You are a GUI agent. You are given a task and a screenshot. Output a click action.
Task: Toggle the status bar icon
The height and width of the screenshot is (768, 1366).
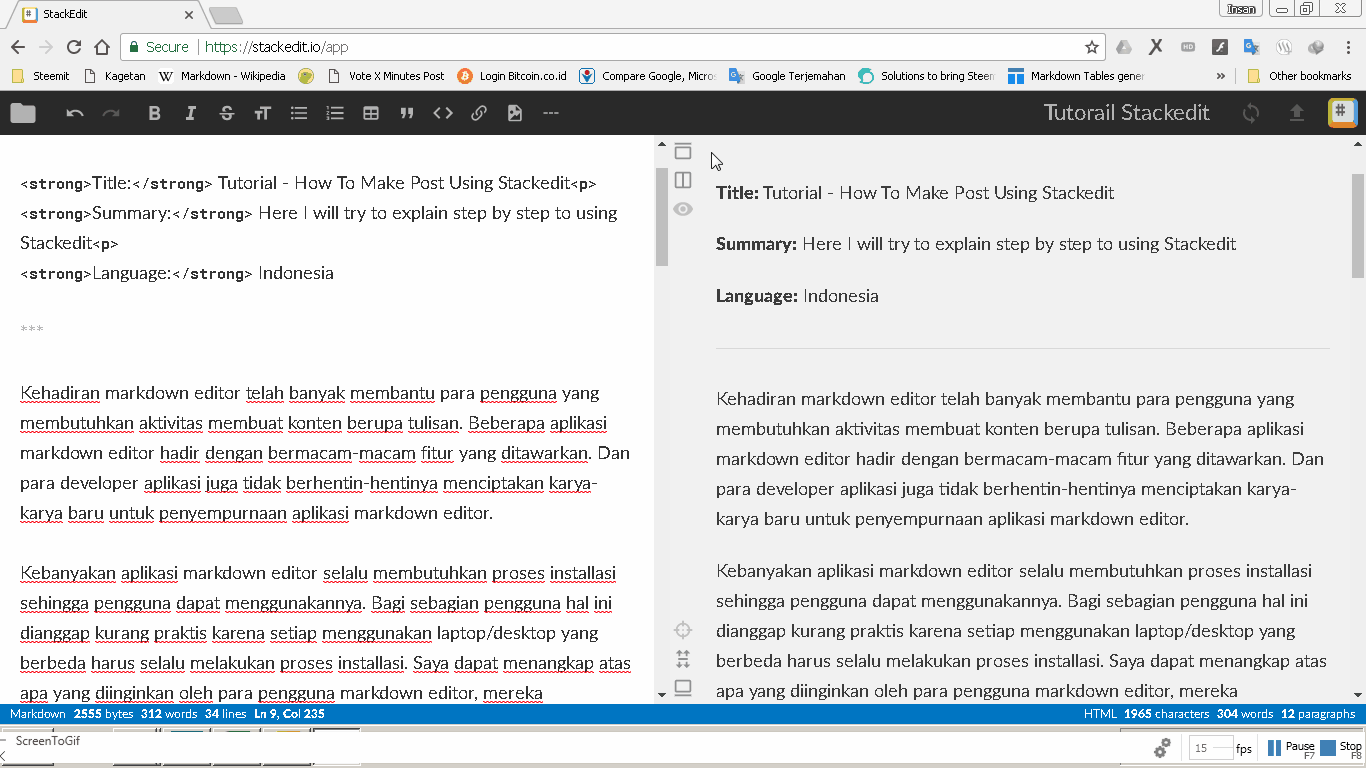(x=683, y=688)
